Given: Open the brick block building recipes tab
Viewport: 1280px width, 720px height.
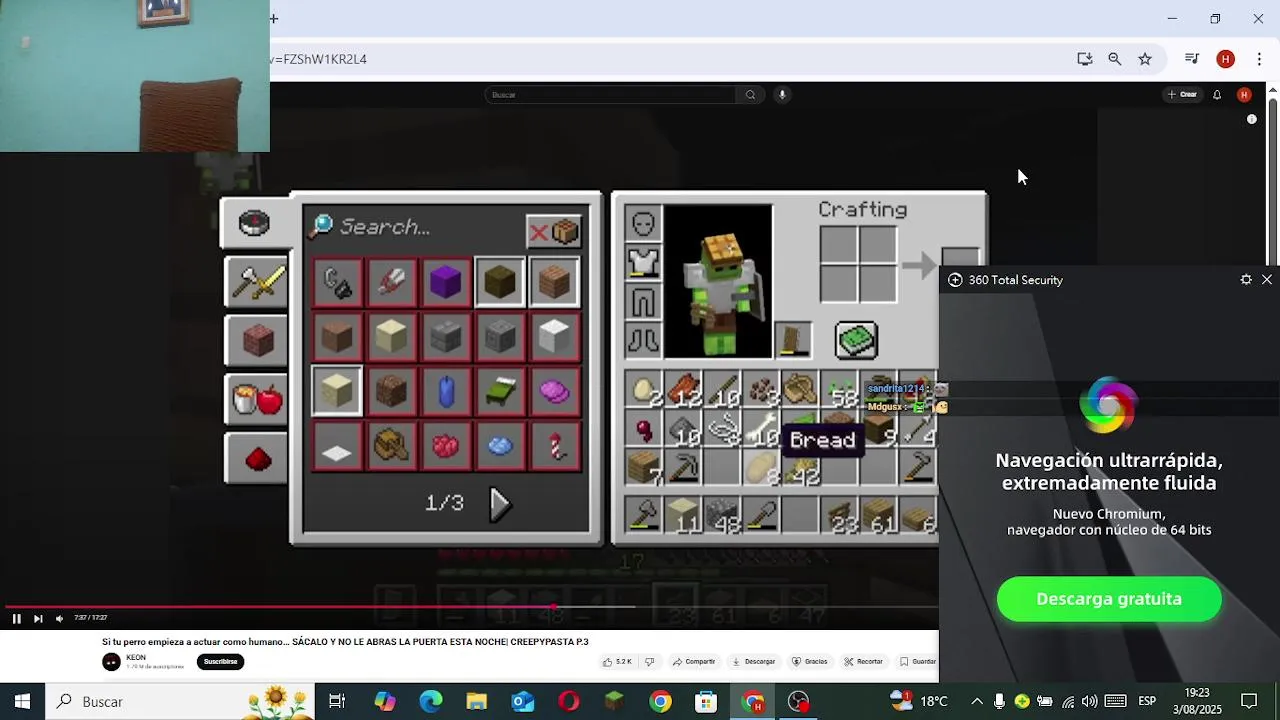Looking at the screenshot, I should click(258, 340).
